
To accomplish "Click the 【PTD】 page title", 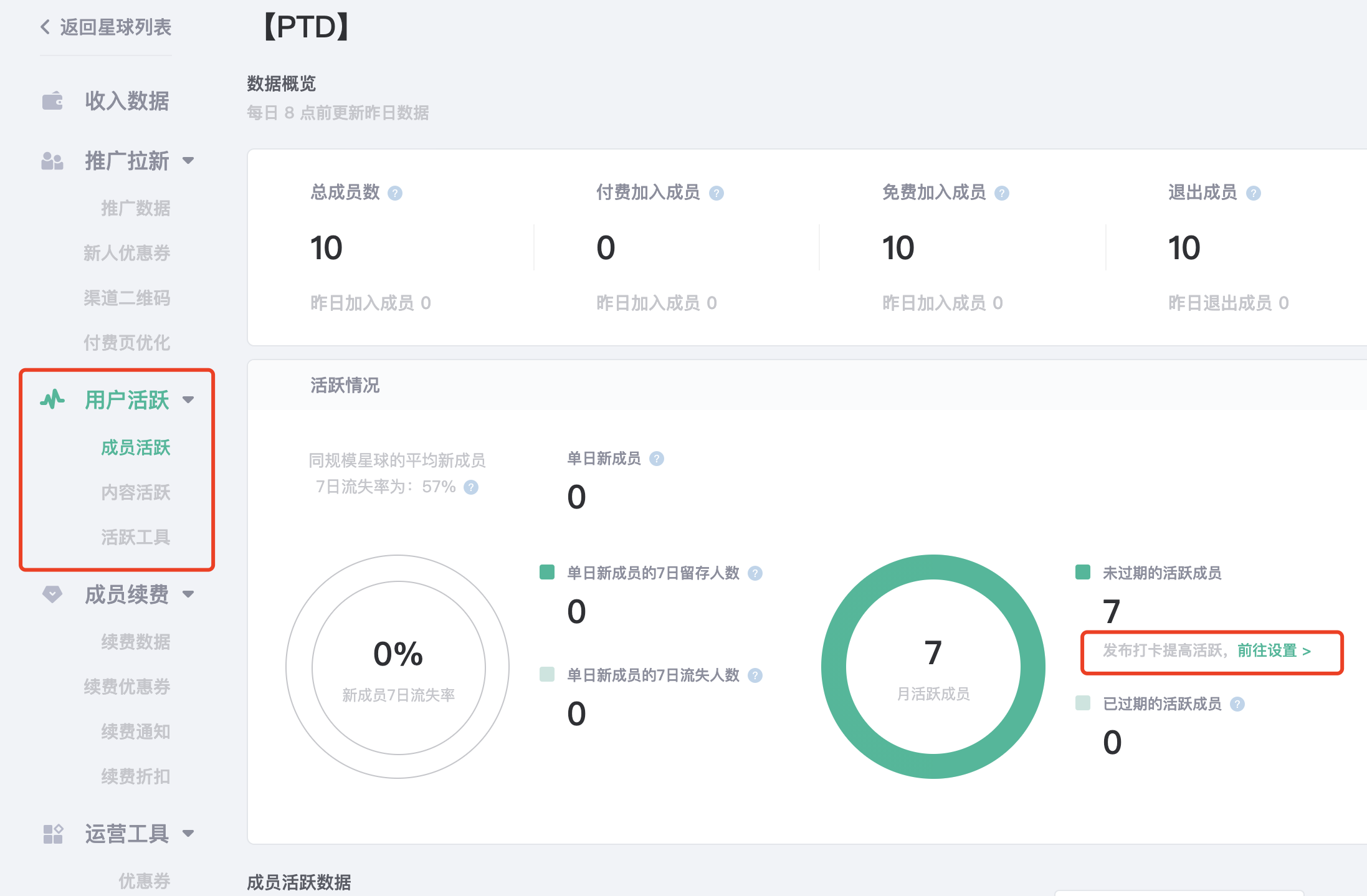I will 306,27.
